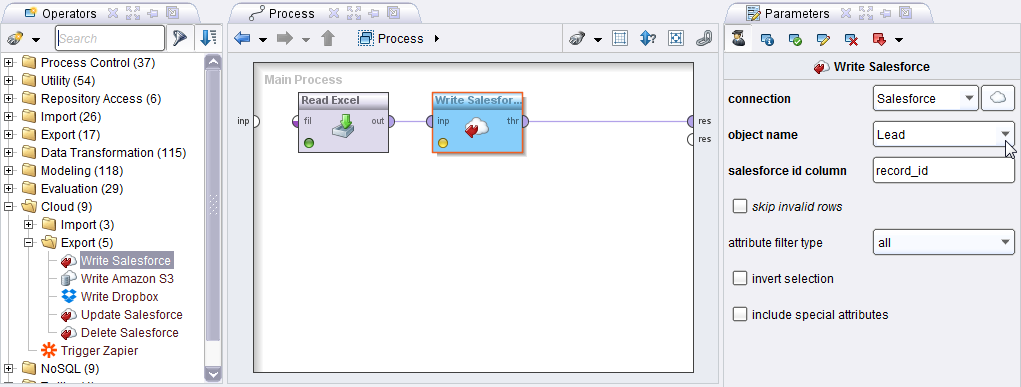Click the up arrow in Process toolbar
Viewport: 1021px width, 387px height.
328,38
